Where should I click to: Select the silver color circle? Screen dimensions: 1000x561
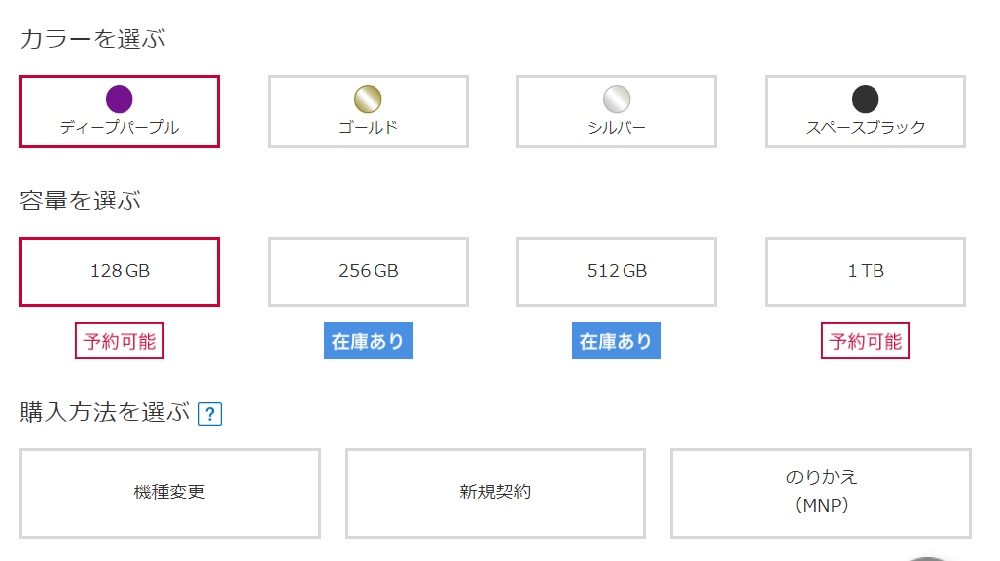pyautogui.click(x=617, y=99)
